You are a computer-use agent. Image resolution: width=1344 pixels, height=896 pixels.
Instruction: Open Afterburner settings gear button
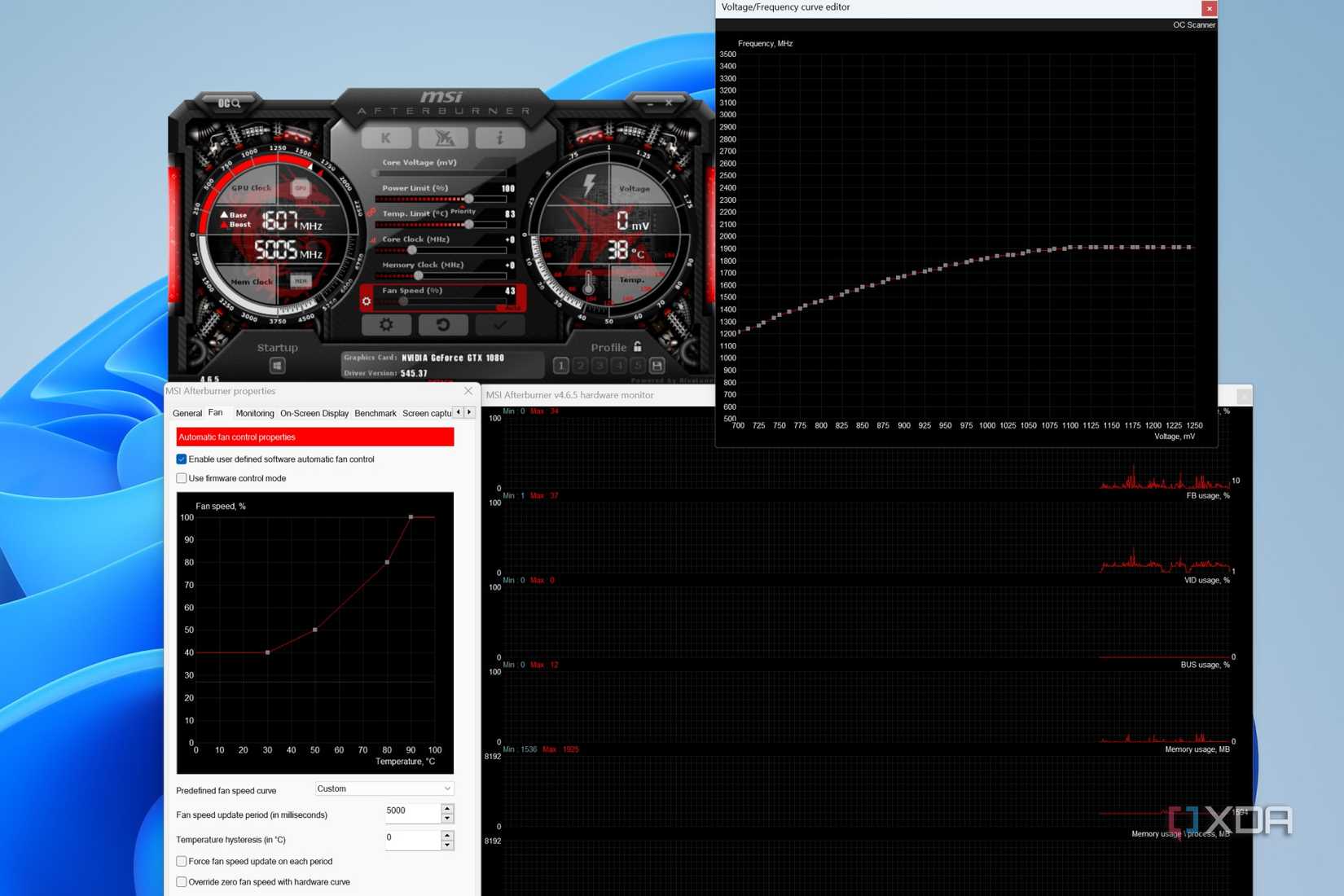386,325
